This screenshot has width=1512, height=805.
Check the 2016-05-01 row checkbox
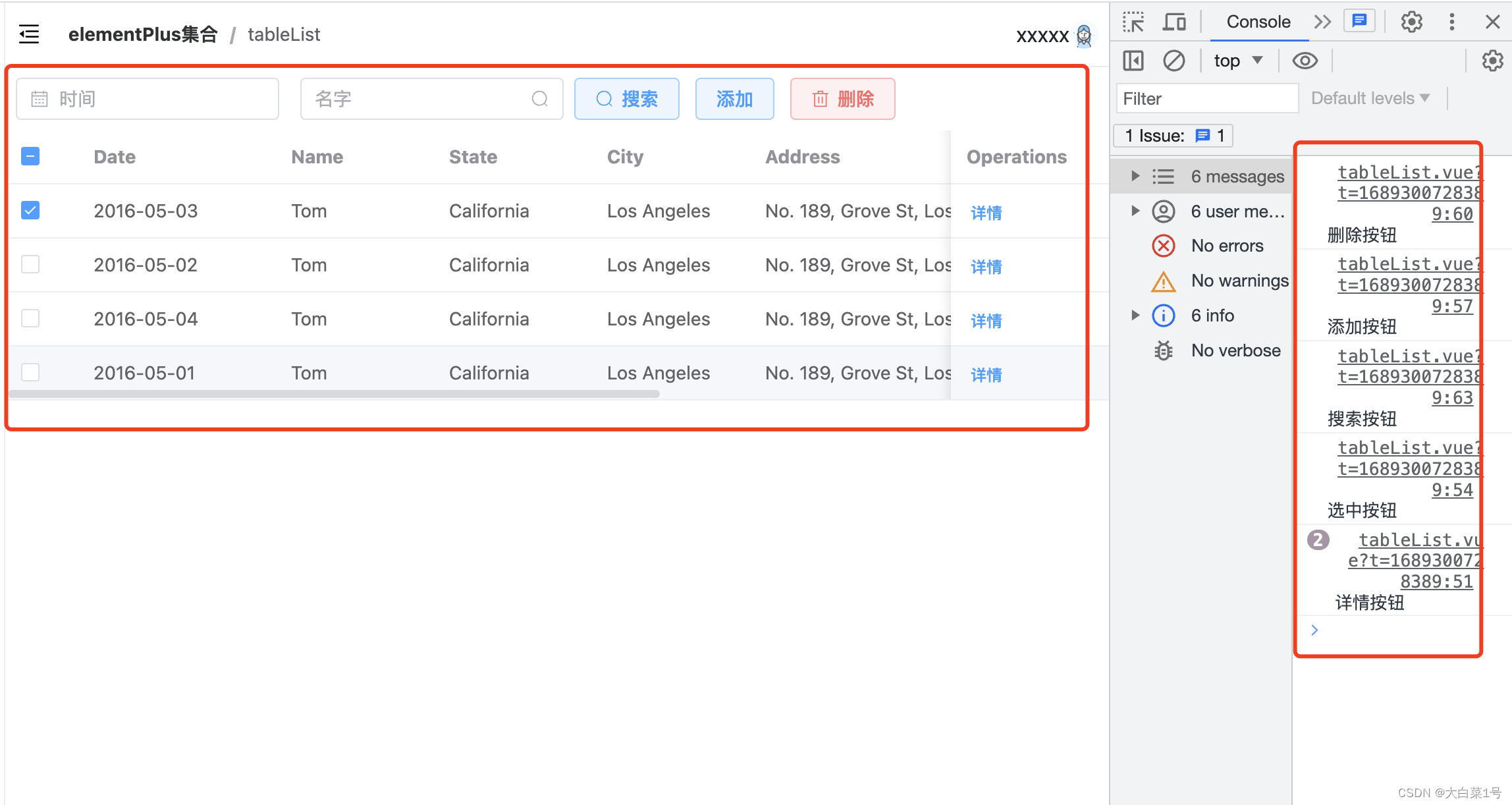click(x=30, y=372)
